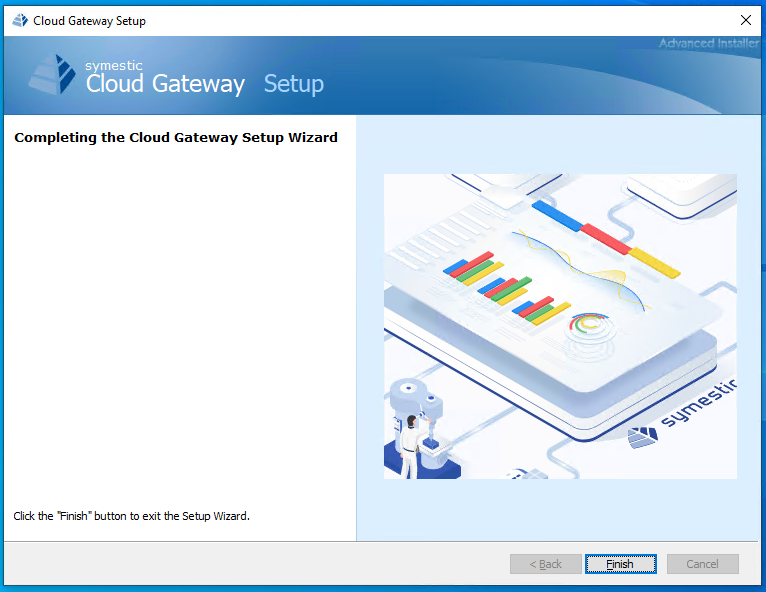Image resolution: width=766 pixels, height=592 pixels.
Task: Click the "Cloud Gateway Setup" title bar text
Action: (x=89, y=20)
